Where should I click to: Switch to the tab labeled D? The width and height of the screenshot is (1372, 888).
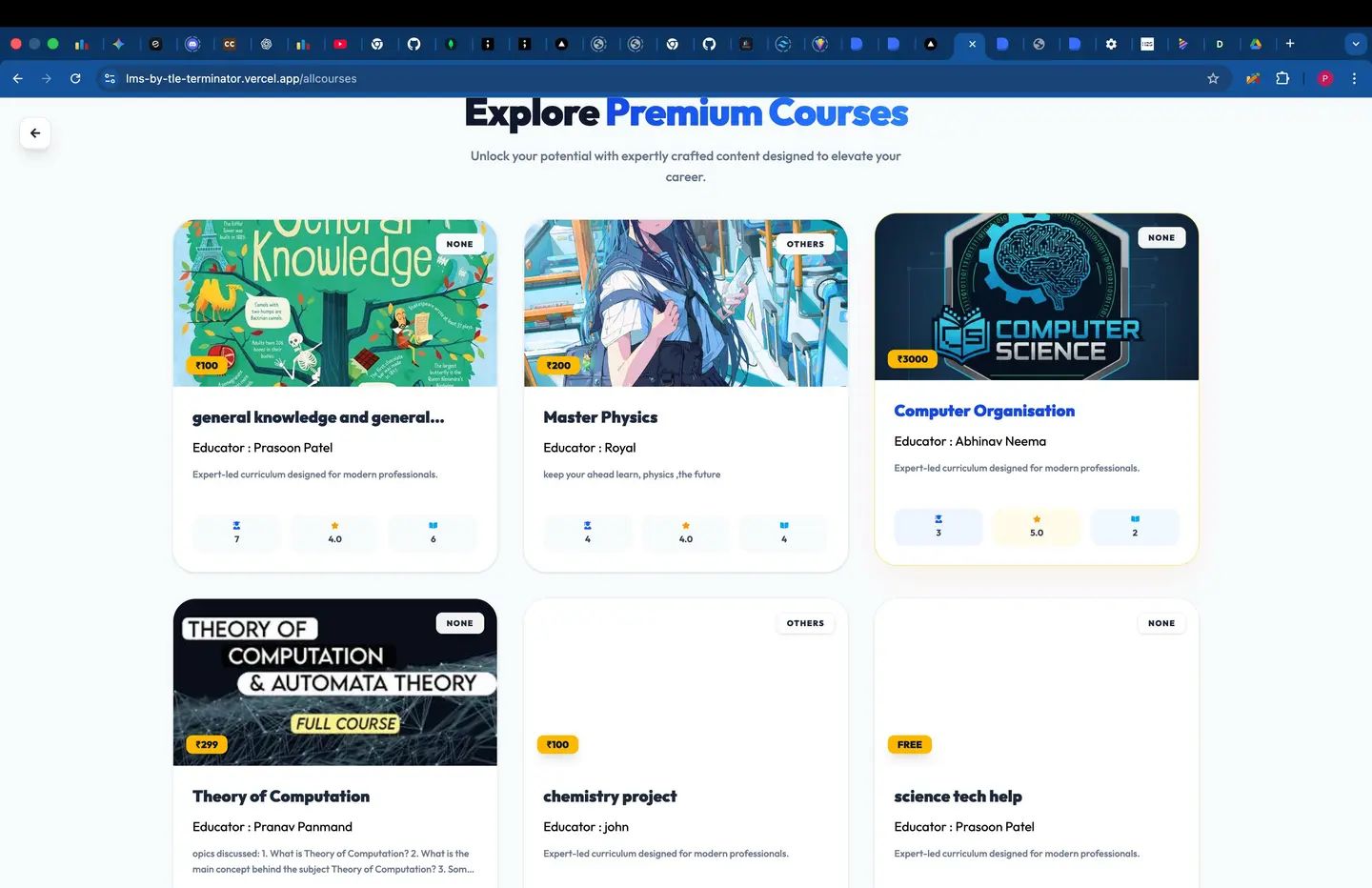pyautogui.click(x=1220, y=44)
